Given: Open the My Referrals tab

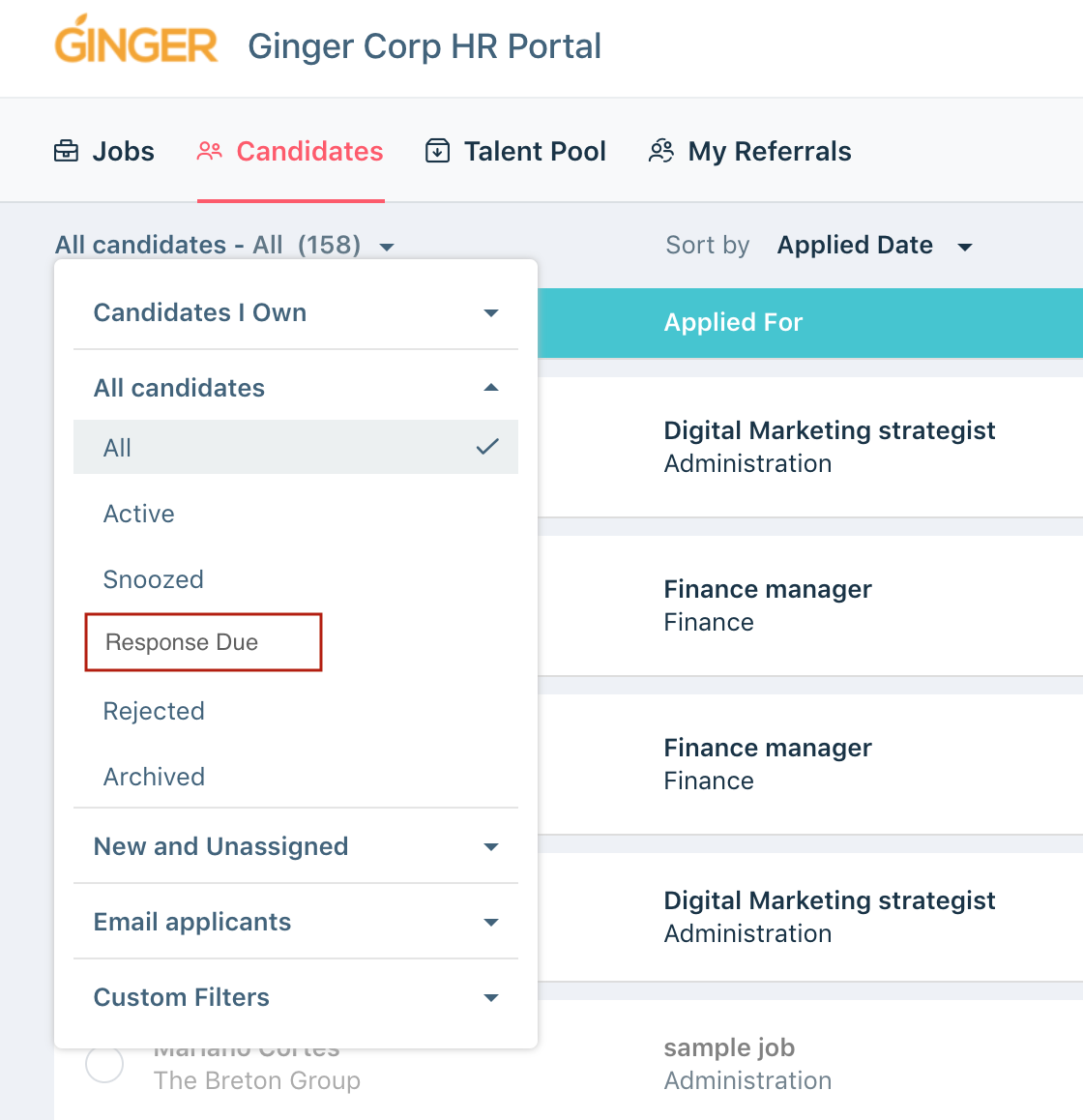Looking at the screenshot, I should (749, 152).
